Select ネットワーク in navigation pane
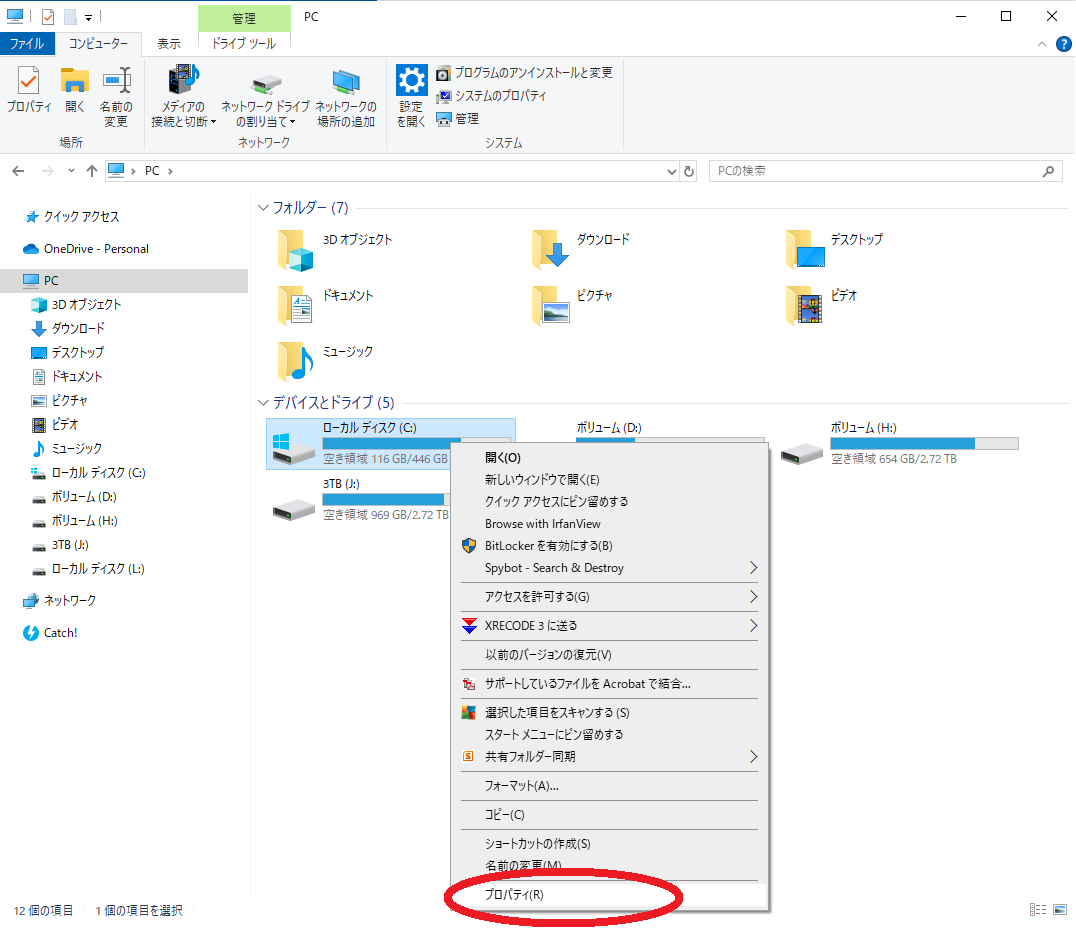Viewport: 1076px width, 934px height. 70,601
